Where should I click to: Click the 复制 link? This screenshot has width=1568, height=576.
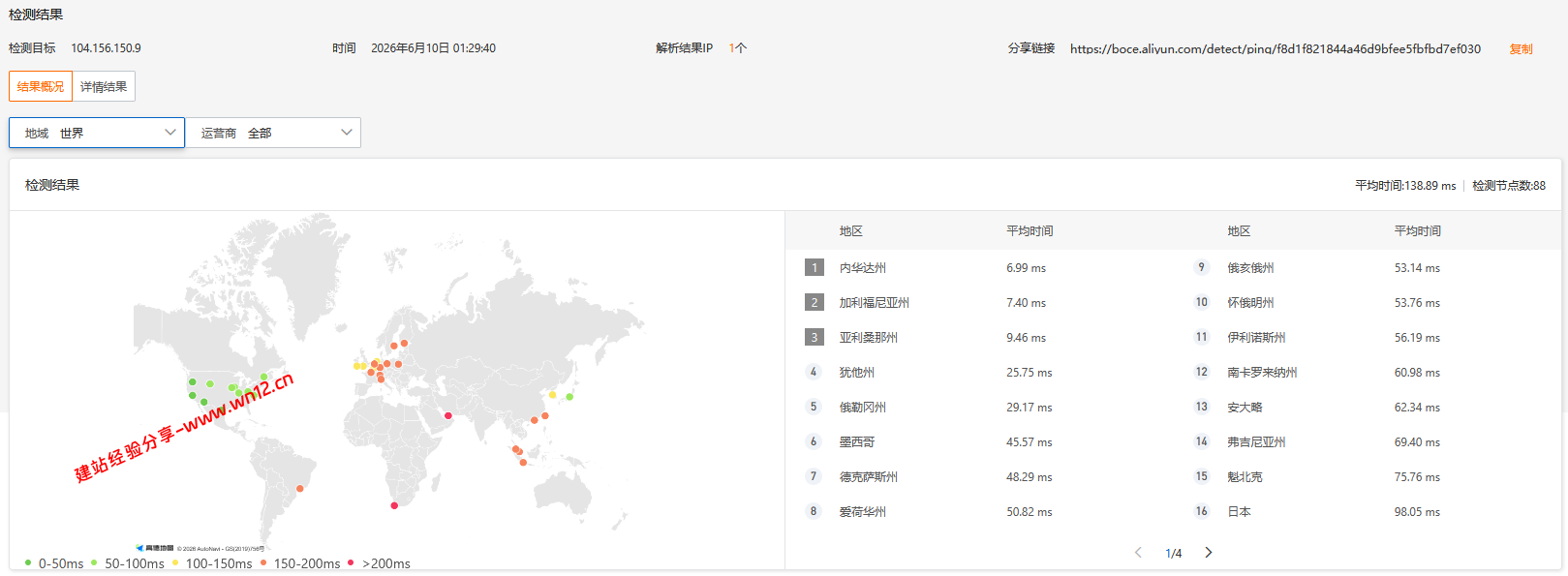pyautogui.click(x=1521, y=48)
